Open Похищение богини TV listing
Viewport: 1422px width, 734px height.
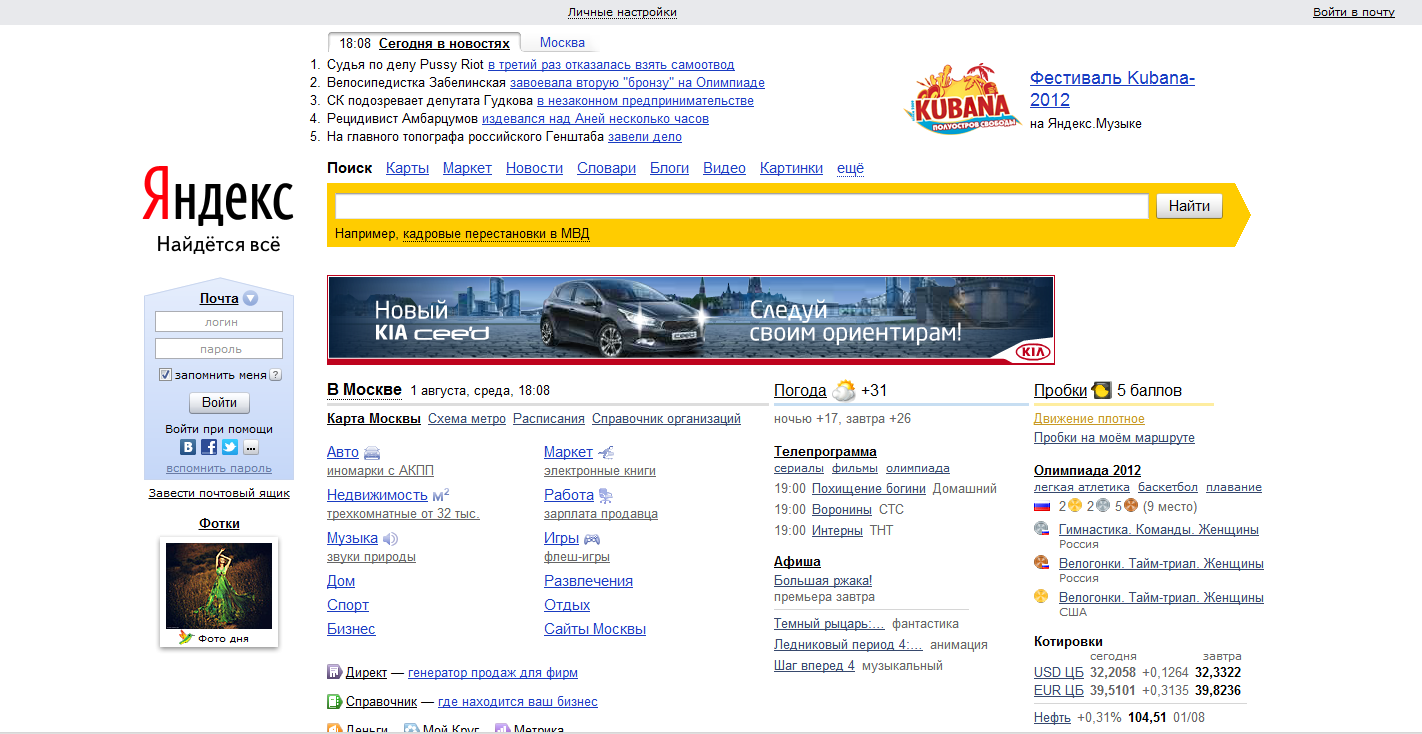pyautogui.click(x=869, y=489)
